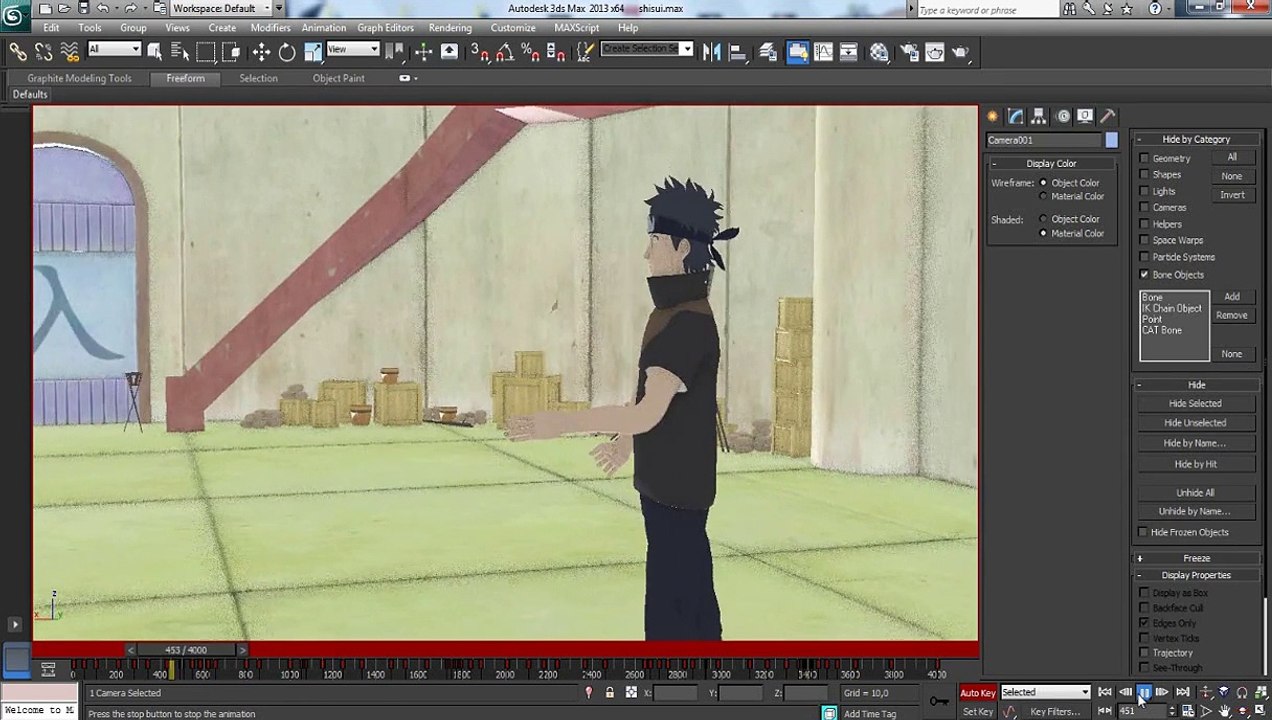Click the Invert category button
Screen dimensions: 1272x720
pyautogui.click(x=1232, y=195)
